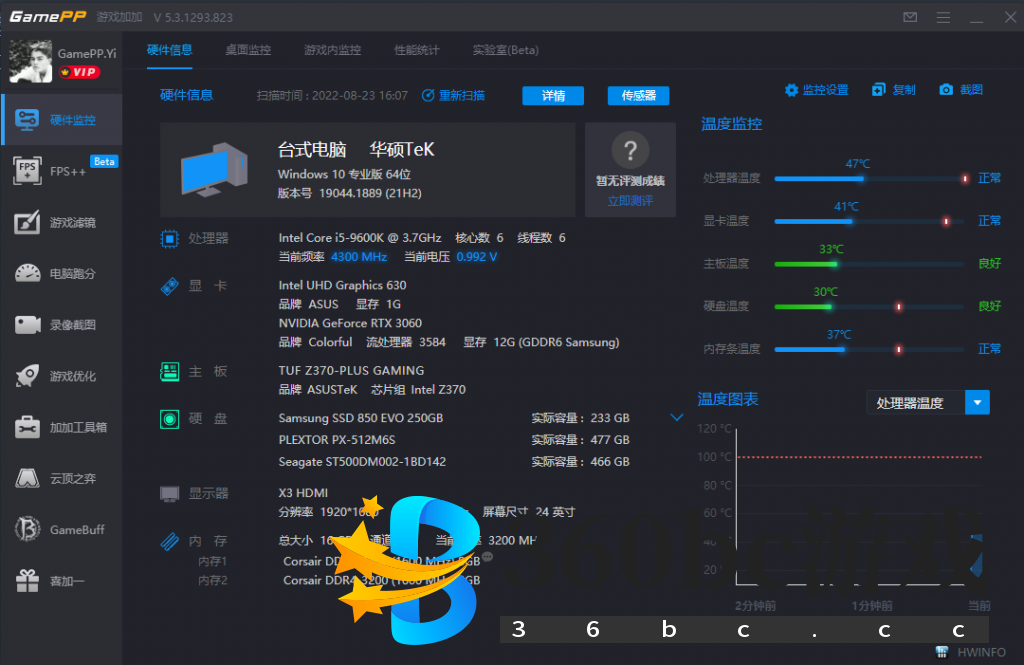Switch to the 桌面监控 tab
The image size is (1024, 665).
pyautogui.click(x=248, y=50)
